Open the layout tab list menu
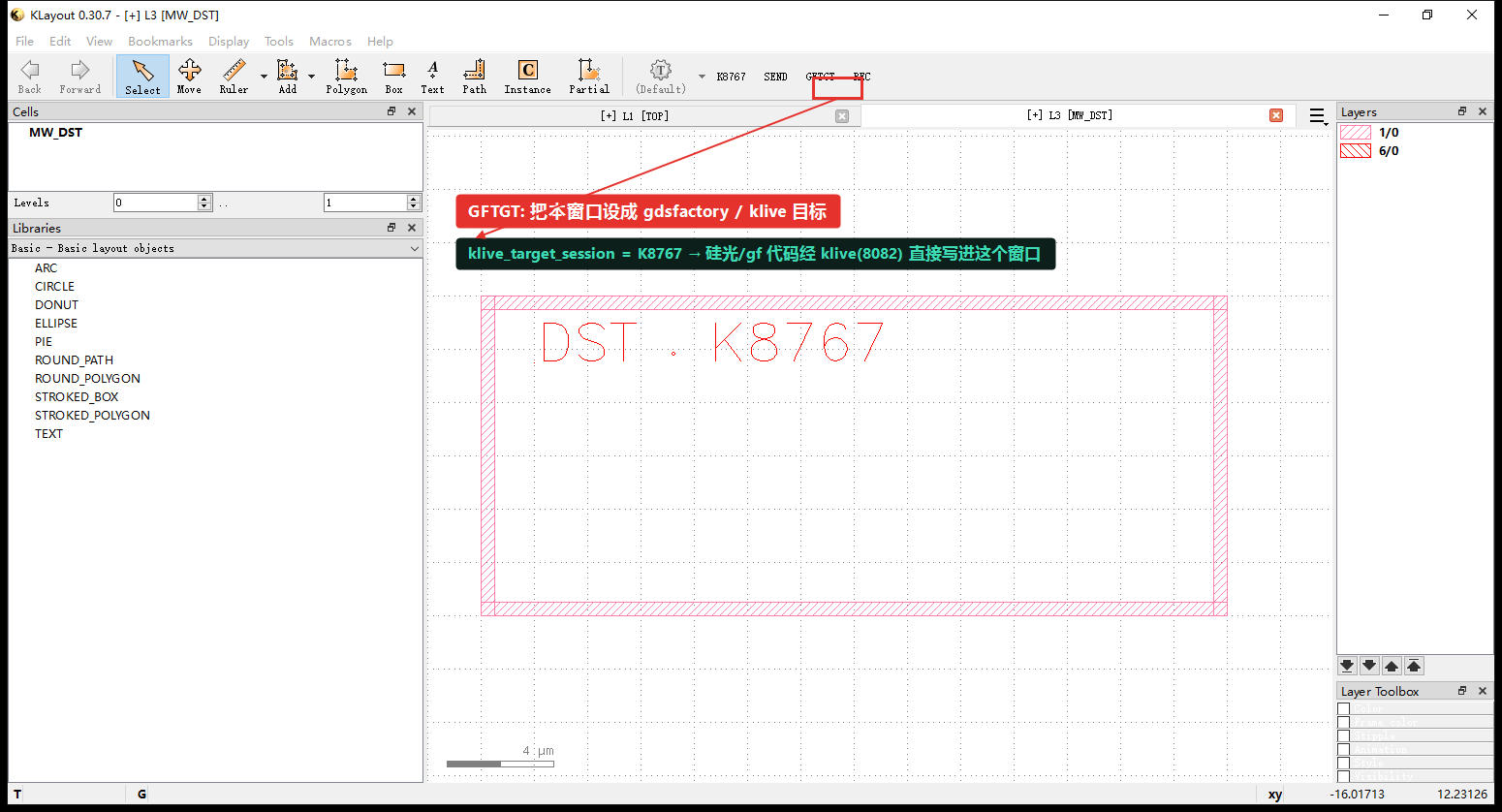 click(1317, 116)
